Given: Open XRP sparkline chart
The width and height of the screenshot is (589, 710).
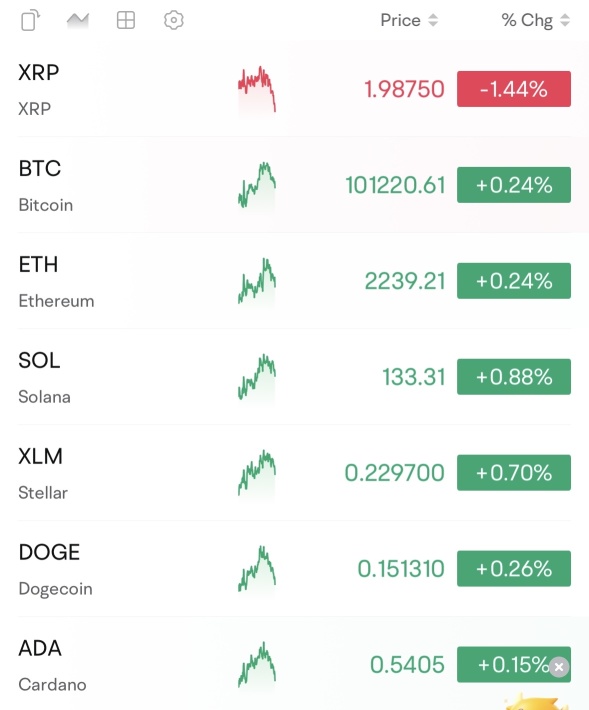Looking at the screenshot, I should 257,91.
